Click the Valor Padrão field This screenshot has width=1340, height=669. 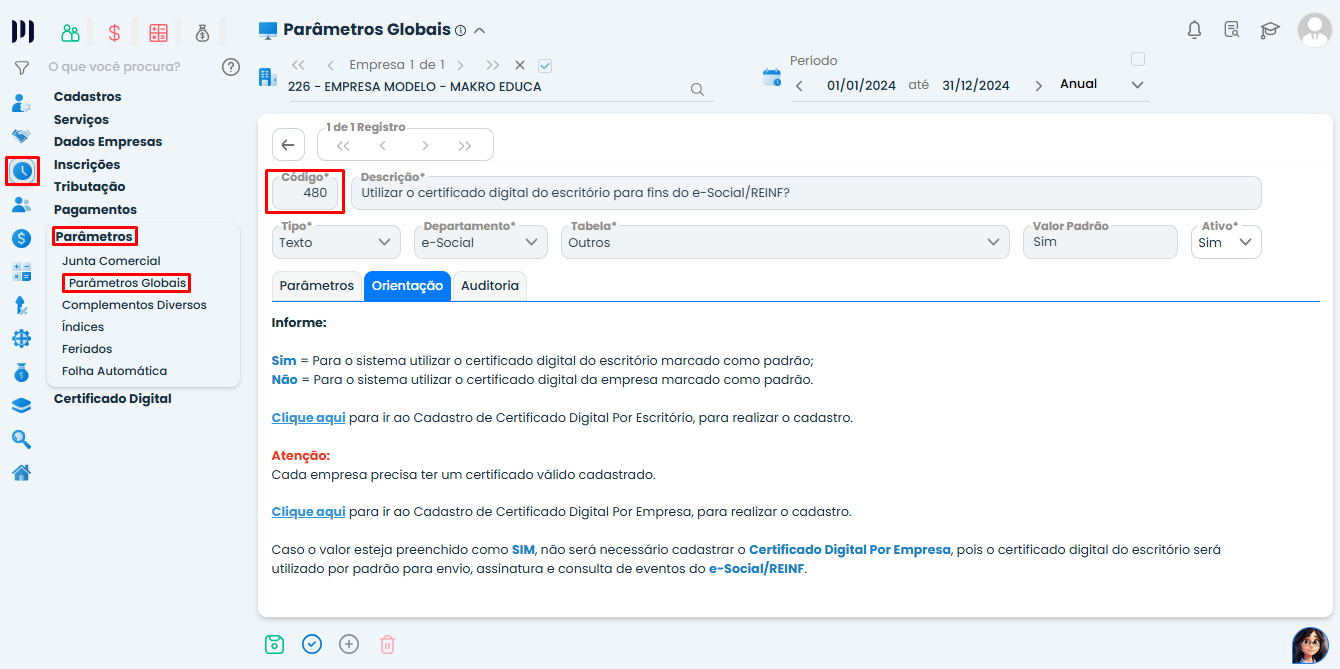[1100, 242]
